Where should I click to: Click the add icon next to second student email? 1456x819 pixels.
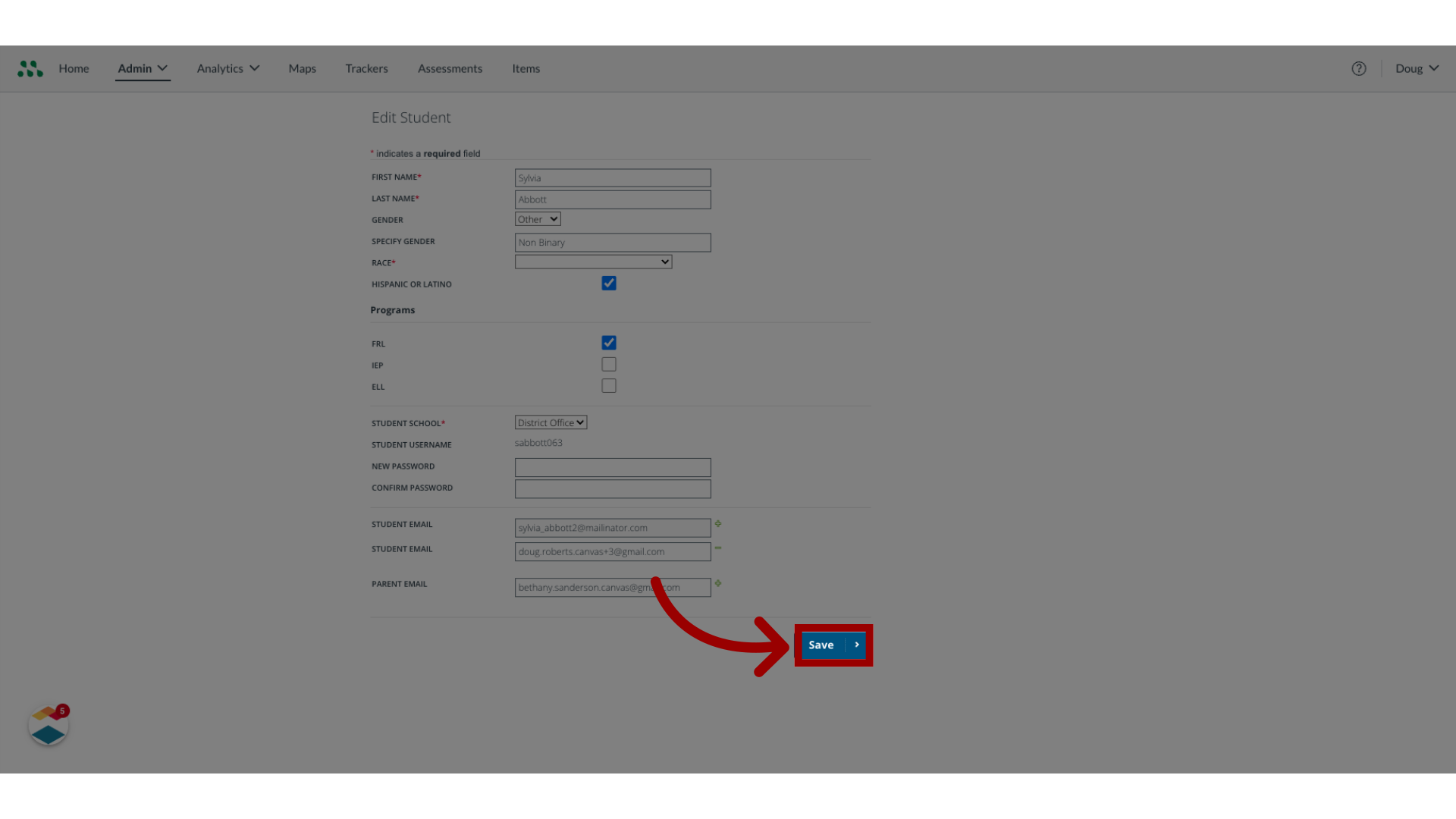[x=718, y=548]
